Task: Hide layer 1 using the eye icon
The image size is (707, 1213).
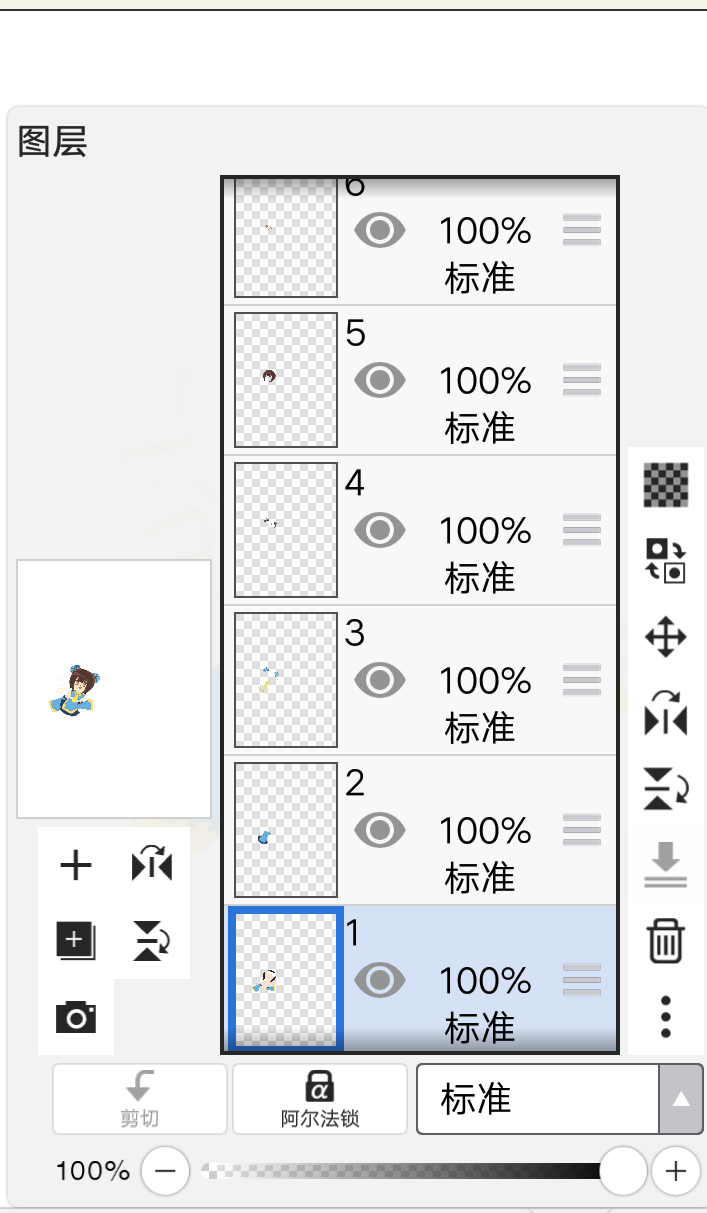Action: [379, 980]
